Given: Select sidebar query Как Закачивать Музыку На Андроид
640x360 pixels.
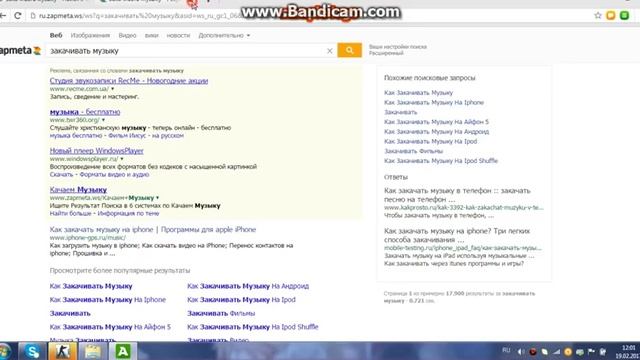Looking at the screenshot, I should tap(436, 132).
